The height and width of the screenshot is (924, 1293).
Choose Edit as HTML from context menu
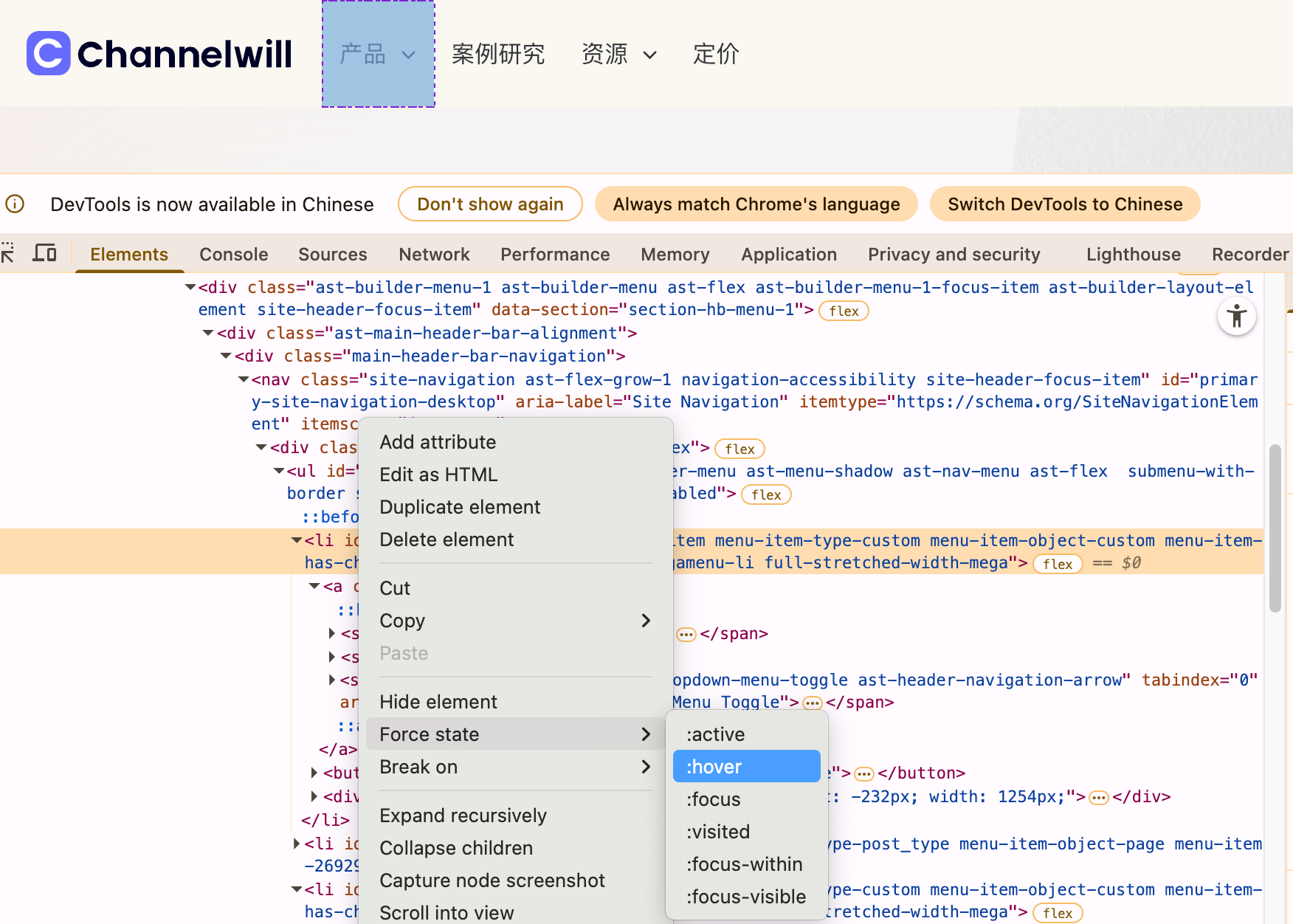click(438, 475)
